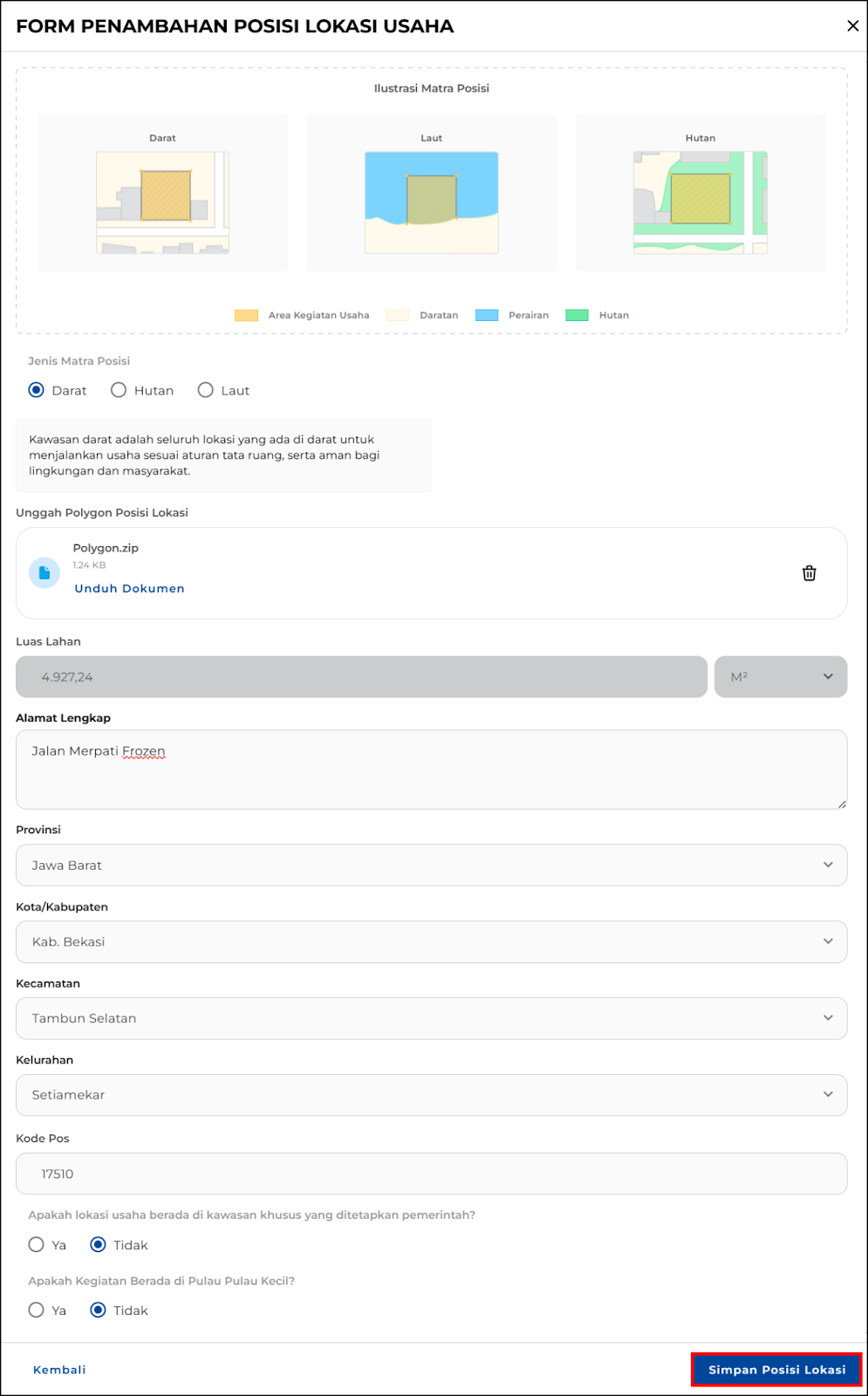Choose Tidak for Pulau Pulau Kecil question

(x=99, y=1310)
